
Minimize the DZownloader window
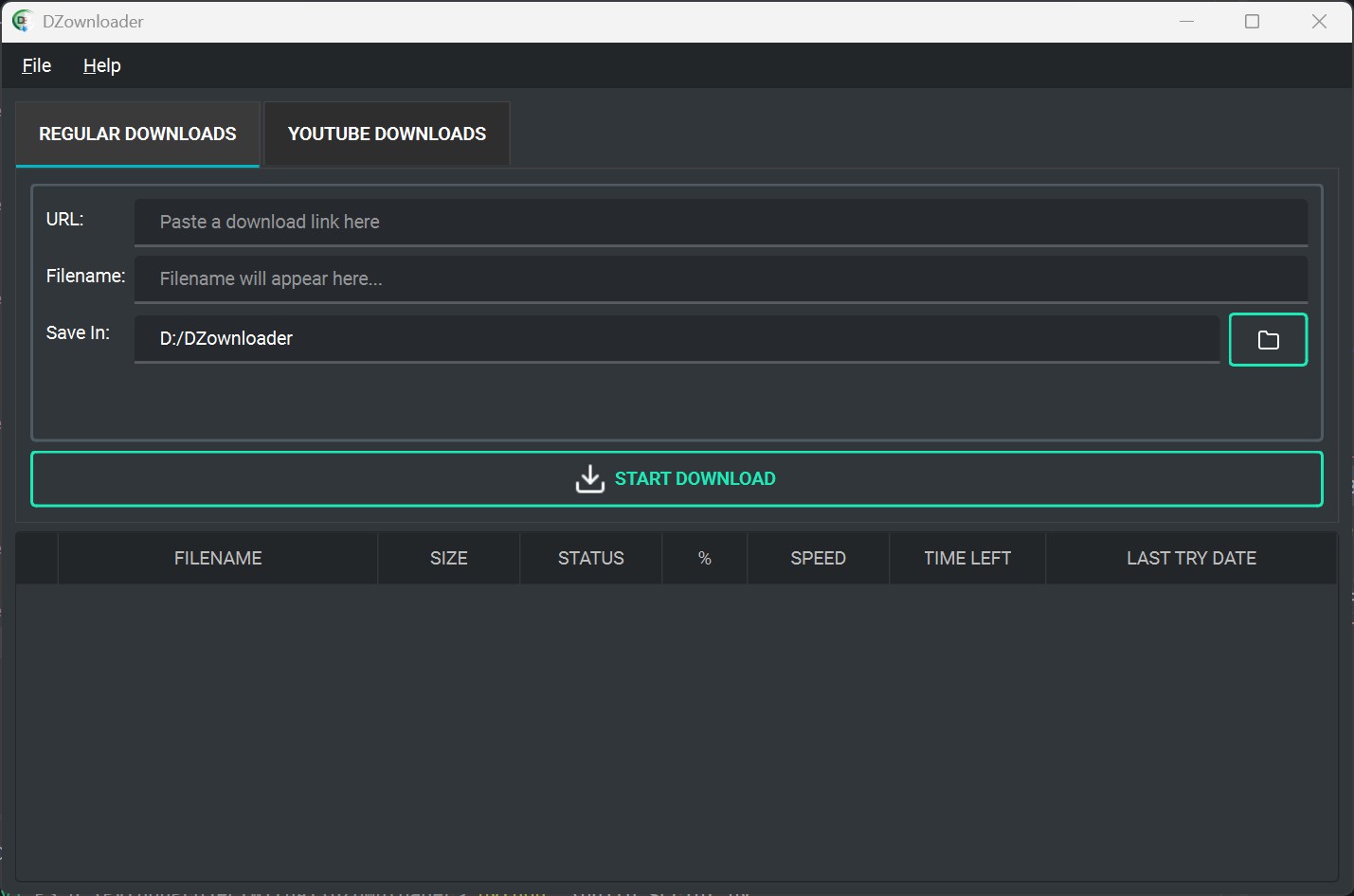(1186, 21)
